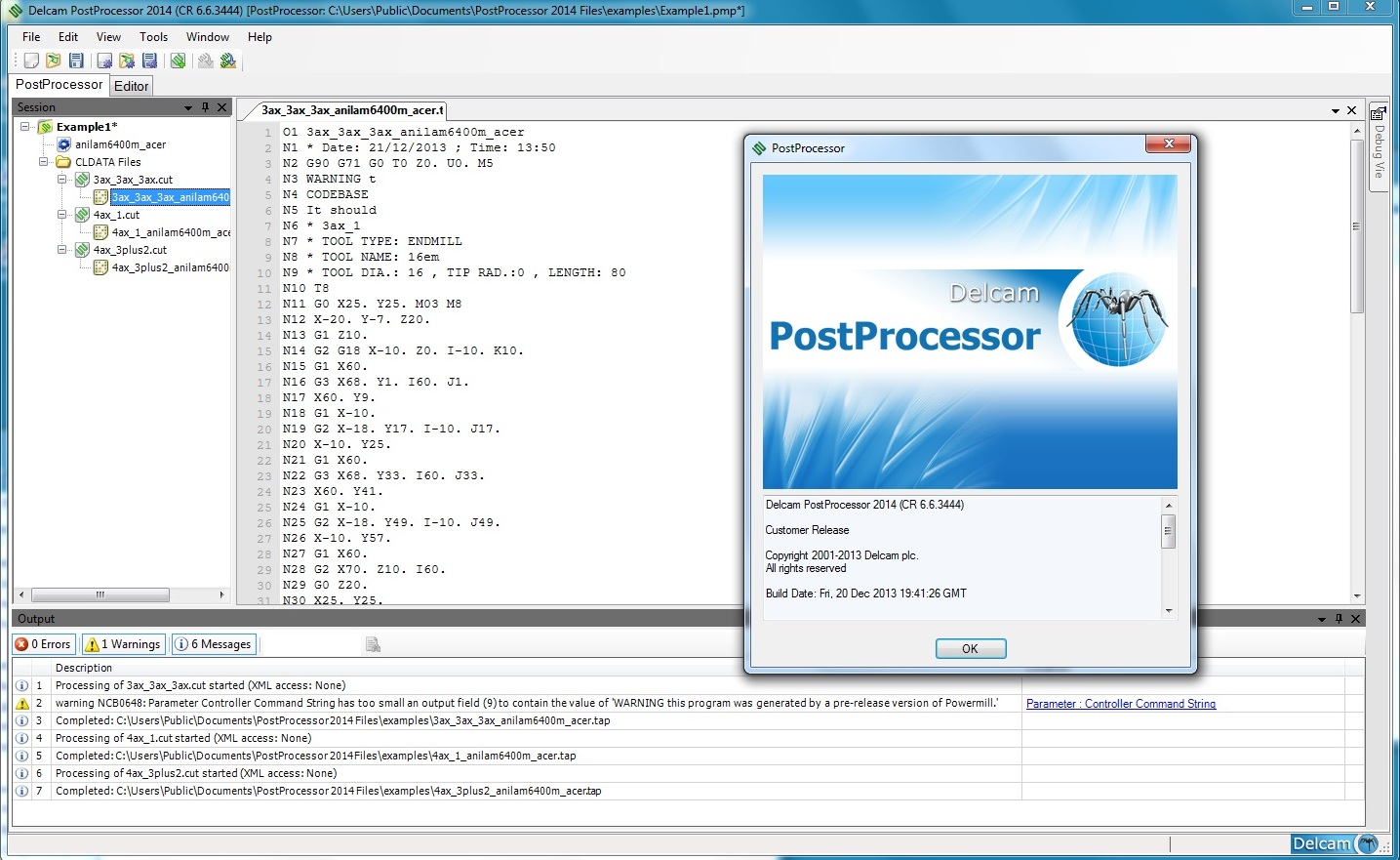The height and width of the screenshot is (860, 1400).
Task: Open the Session panel options dropdown arrow
Action: [x=188, y=107]
